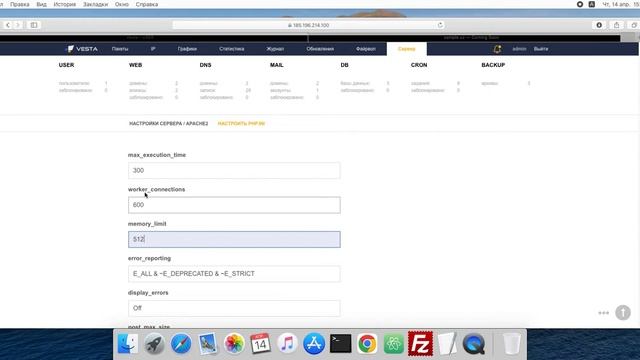
Task: Click the worker_connections field
Action: pos(234,205)
